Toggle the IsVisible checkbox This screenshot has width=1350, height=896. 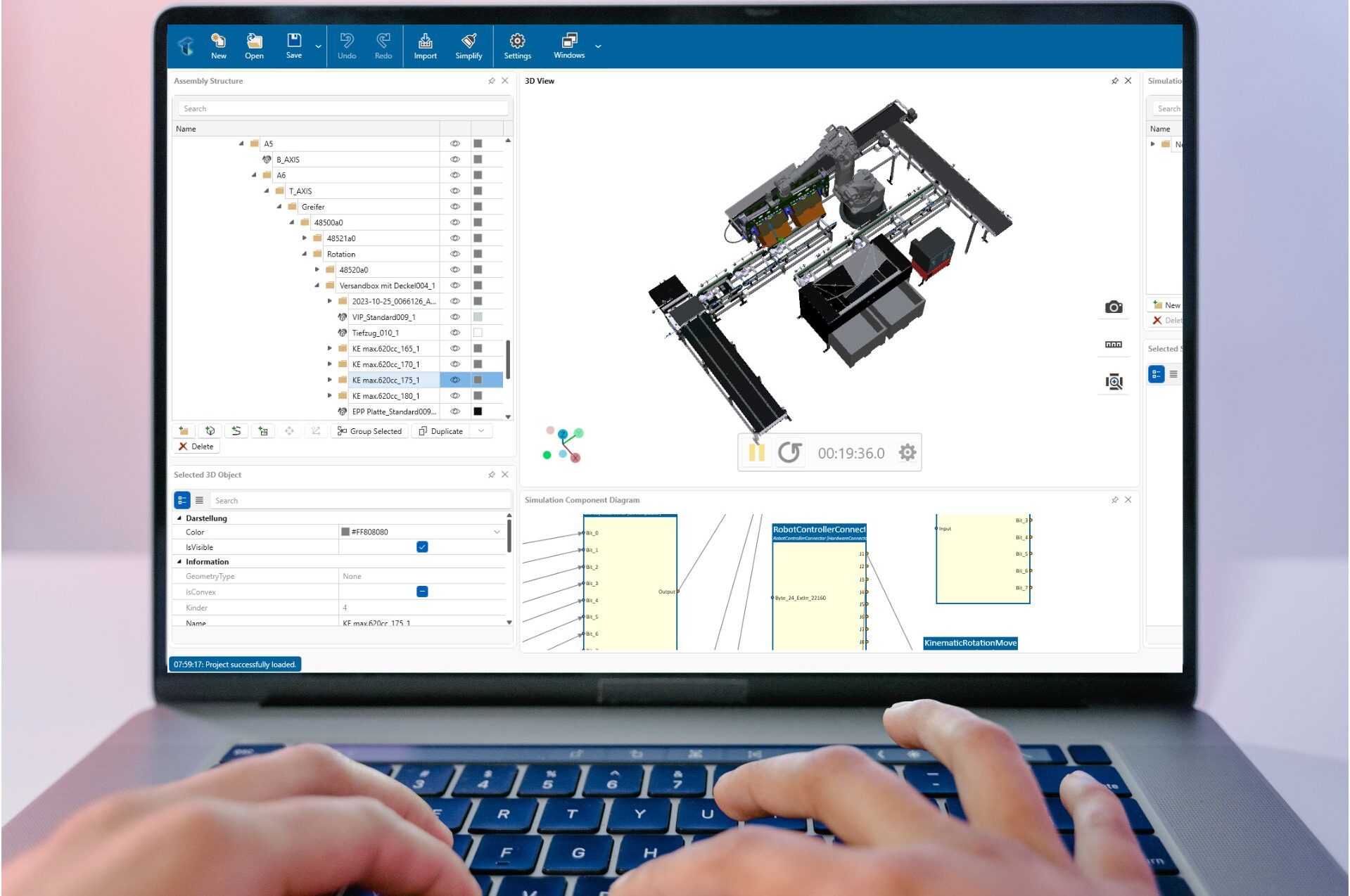coord(422,547)
